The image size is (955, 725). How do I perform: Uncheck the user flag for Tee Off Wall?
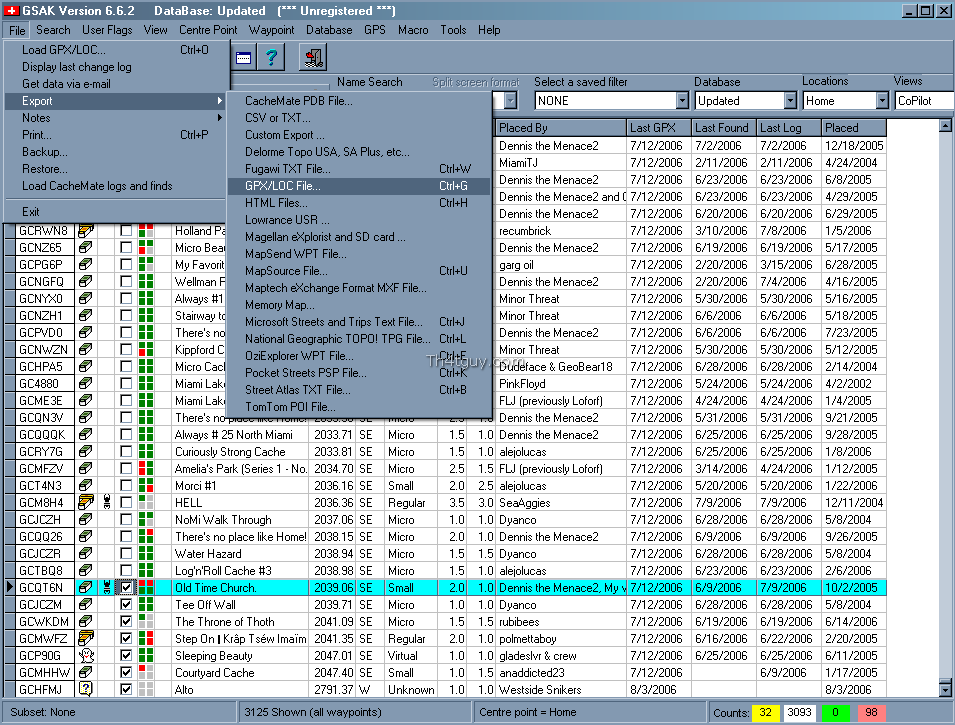[126, 604]
